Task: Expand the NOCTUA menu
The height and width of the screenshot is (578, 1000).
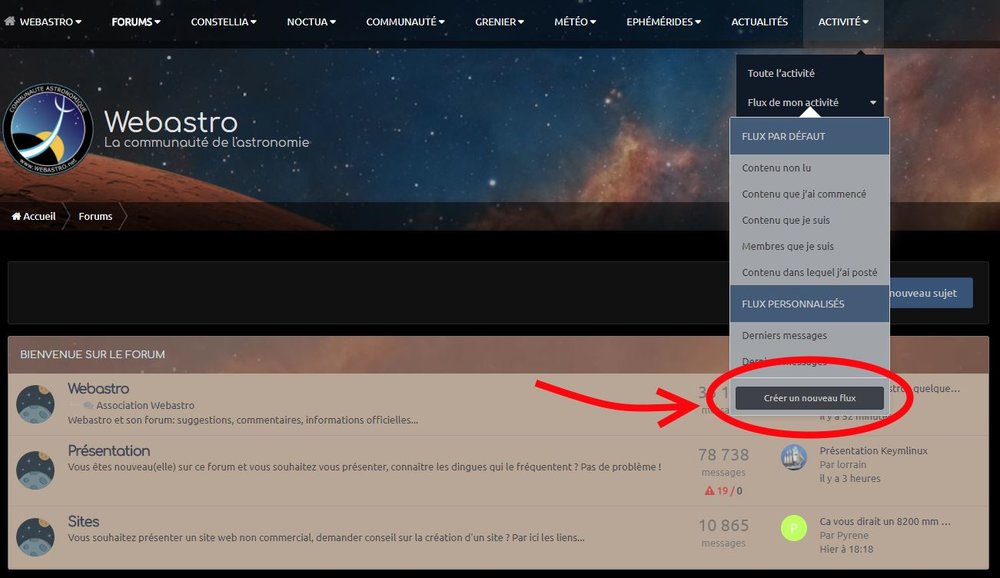Action: [311, 22]
